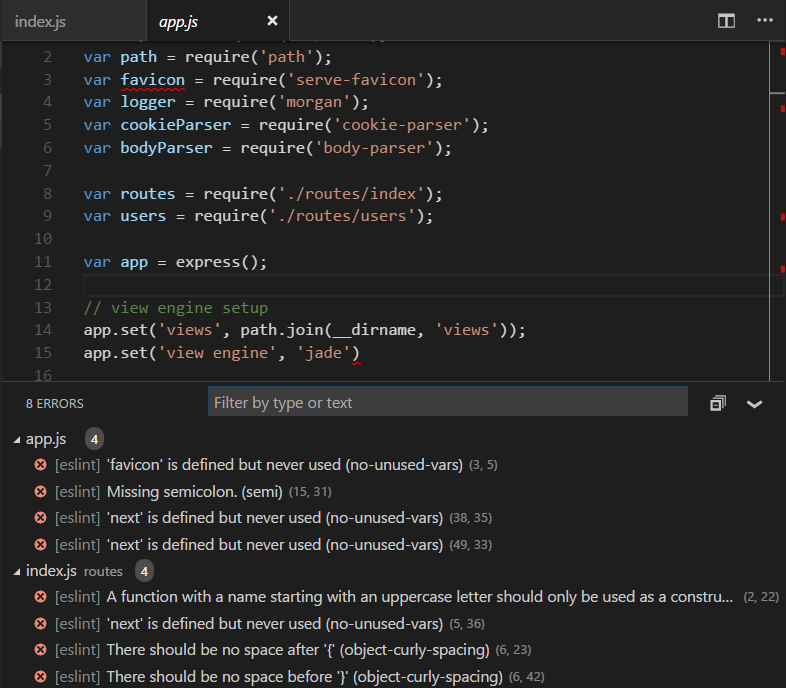
Task: Click the collapse all icon in Problems panel
Action: coord(717,403)
